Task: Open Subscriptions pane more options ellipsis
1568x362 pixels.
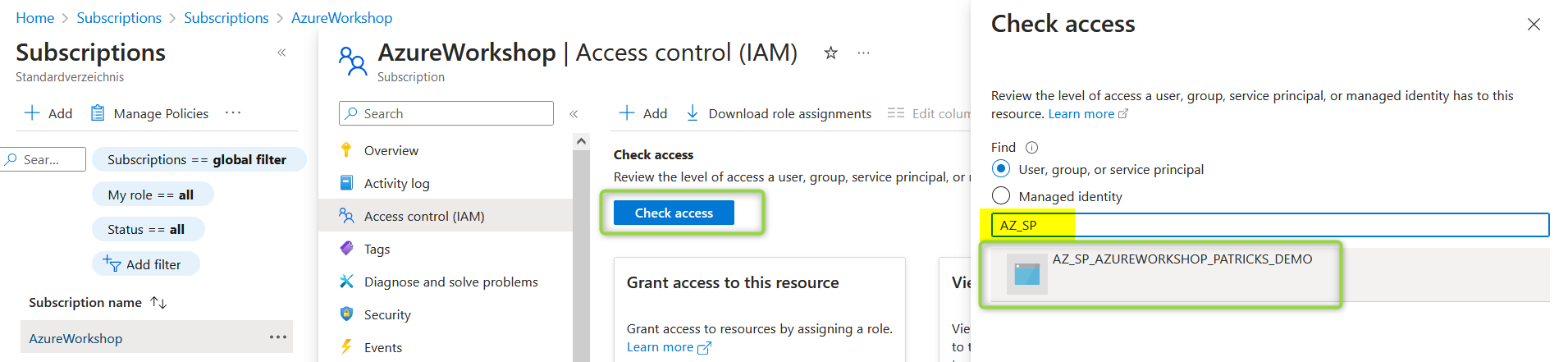Action: [x=233, y=112]
